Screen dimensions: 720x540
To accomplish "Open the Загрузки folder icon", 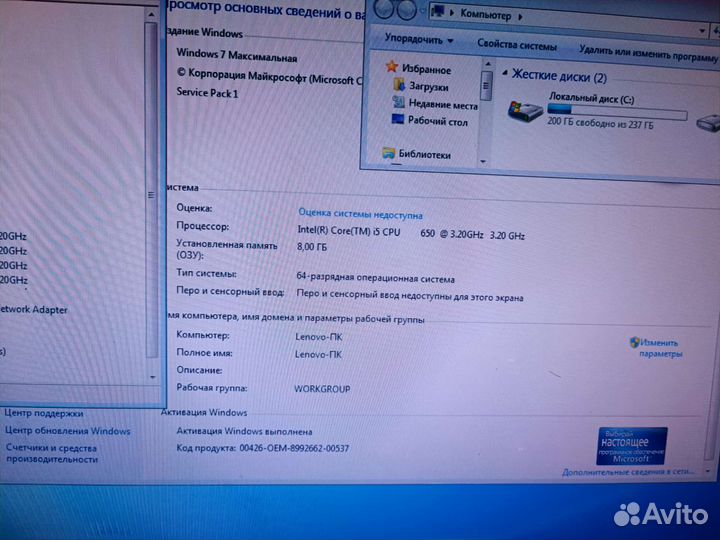I will [x=399, y=84].
